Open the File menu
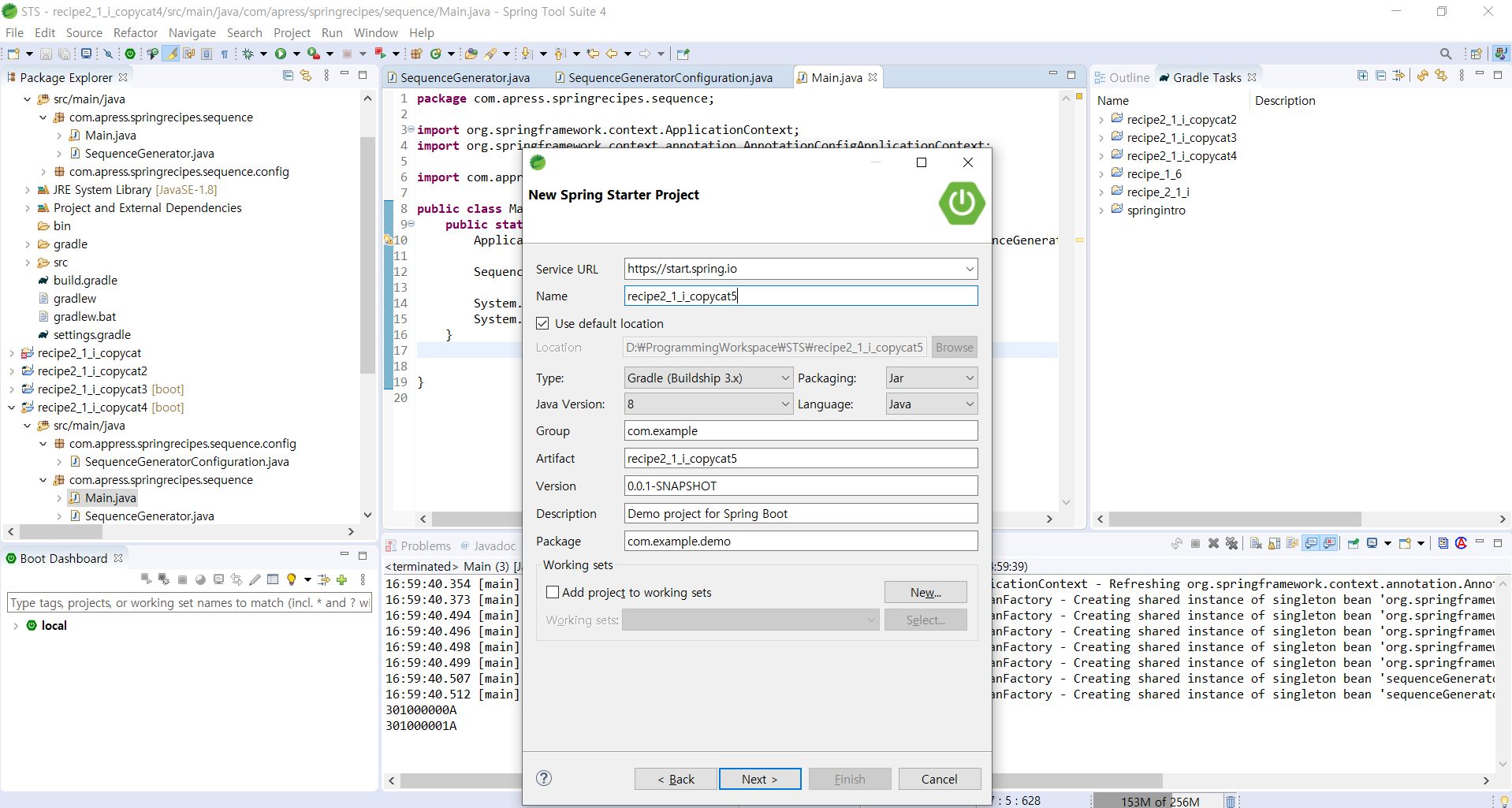 14,32
